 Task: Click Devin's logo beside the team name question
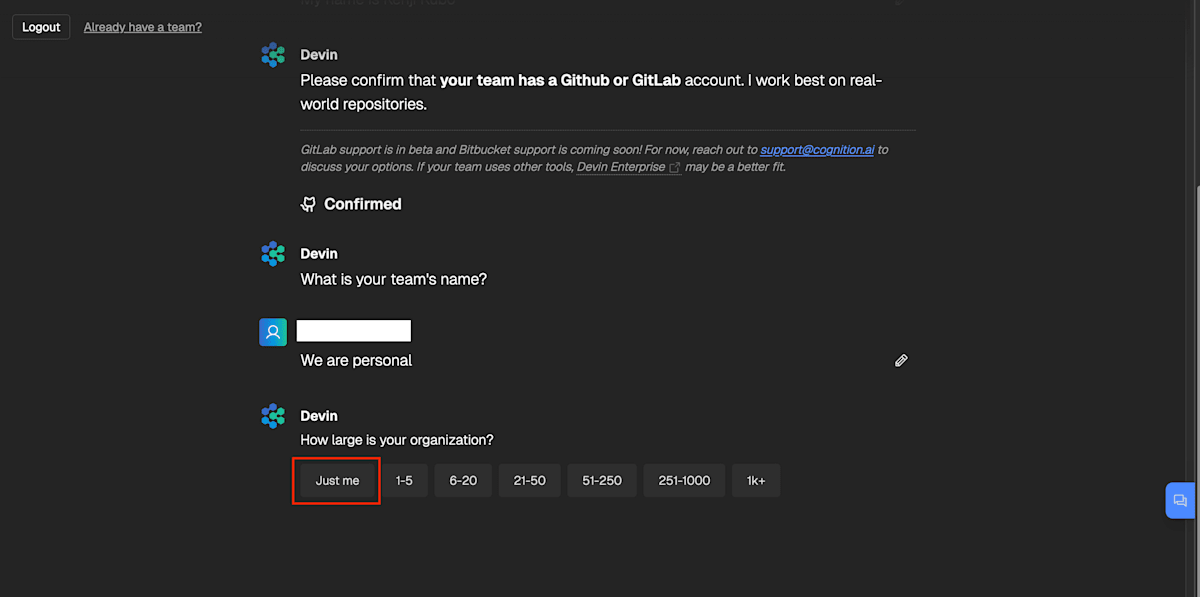273,254
